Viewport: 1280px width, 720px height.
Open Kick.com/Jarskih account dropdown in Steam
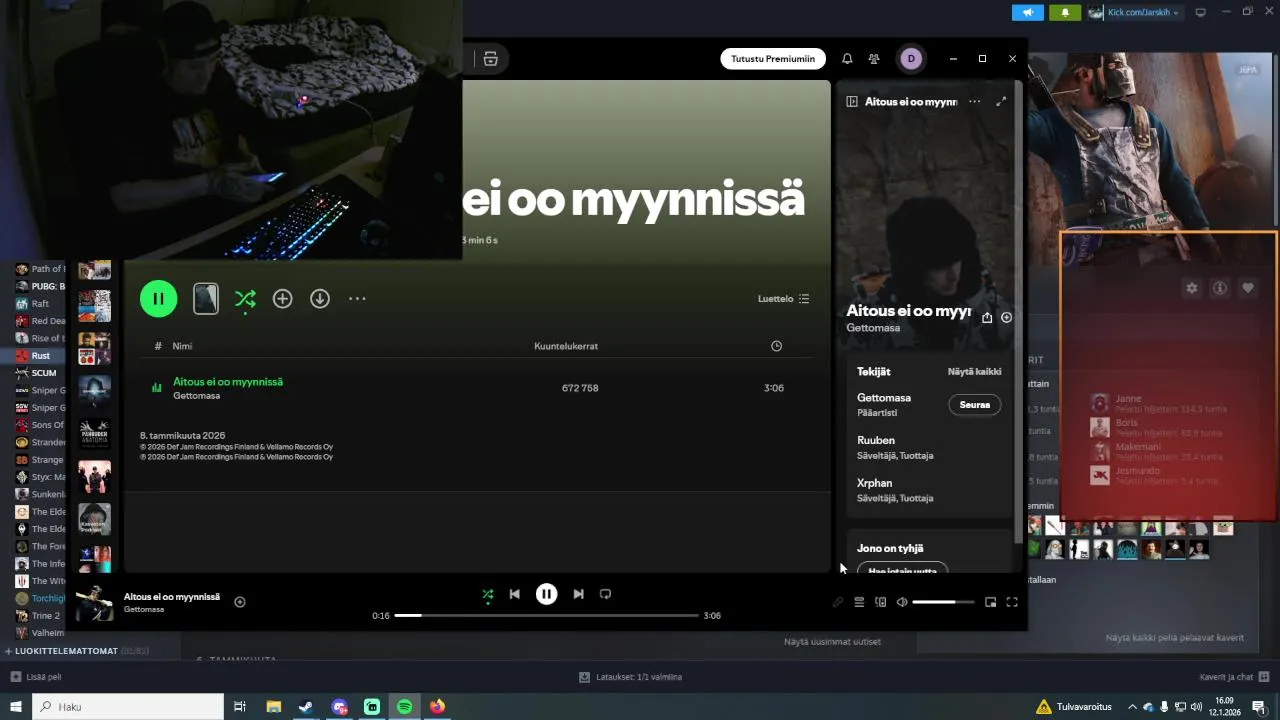coord(1135,12)
